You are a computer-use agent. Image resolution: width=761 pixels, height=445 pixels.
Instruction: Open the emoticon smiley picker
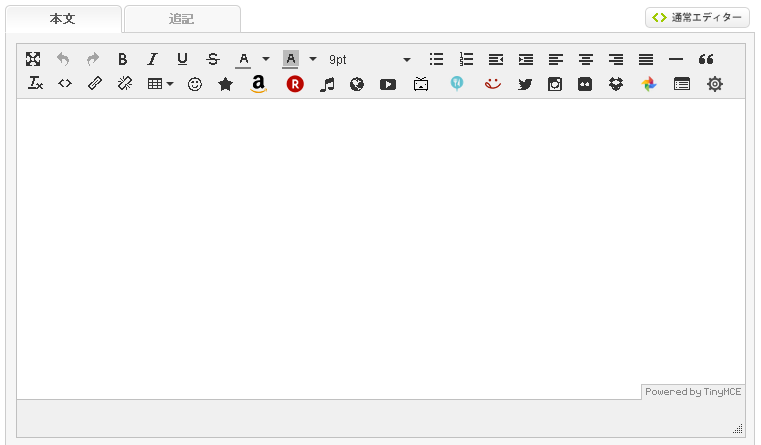pyautogui.click(x=195, y=84)
